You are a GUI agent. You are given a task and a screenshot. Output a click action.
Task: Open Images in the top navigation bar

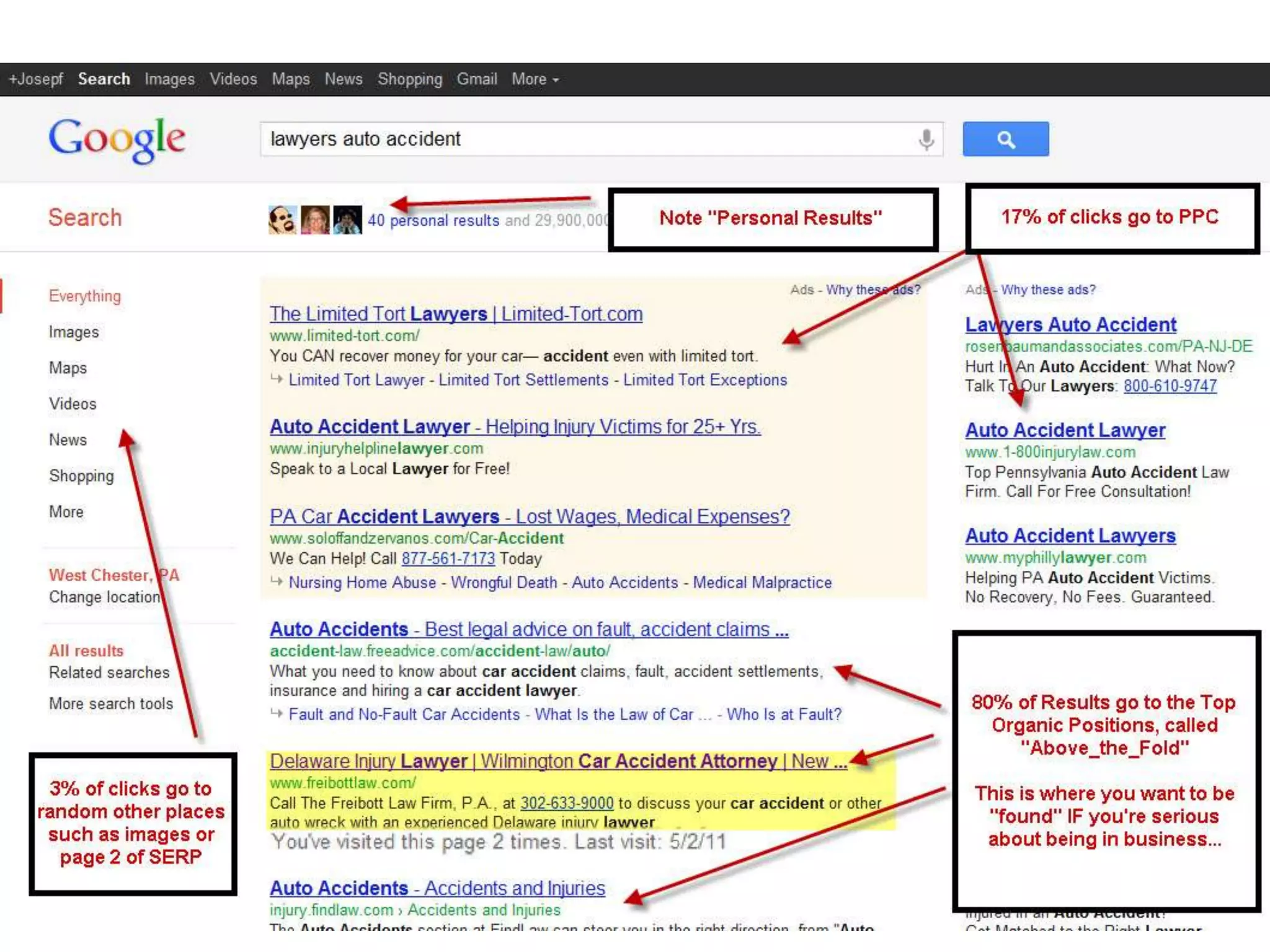tap(169, 79)
